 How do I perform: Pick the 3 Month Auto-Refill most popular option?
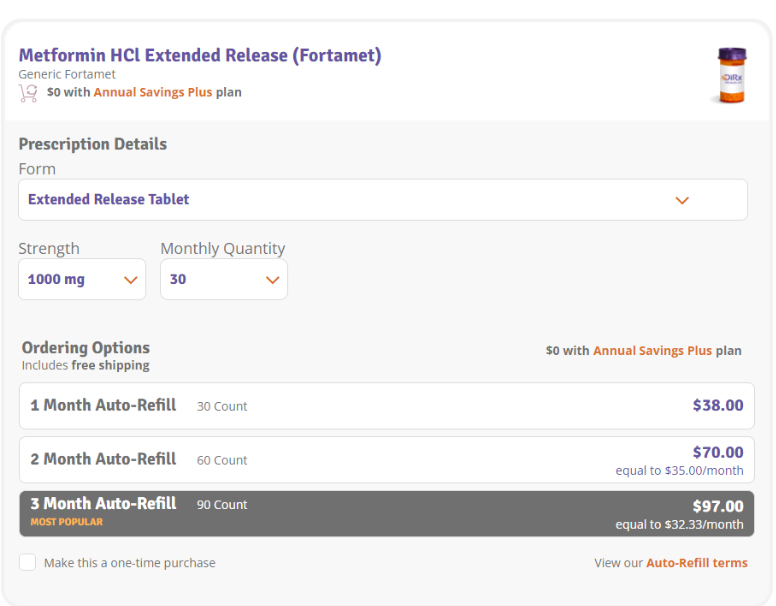[386, 513]
